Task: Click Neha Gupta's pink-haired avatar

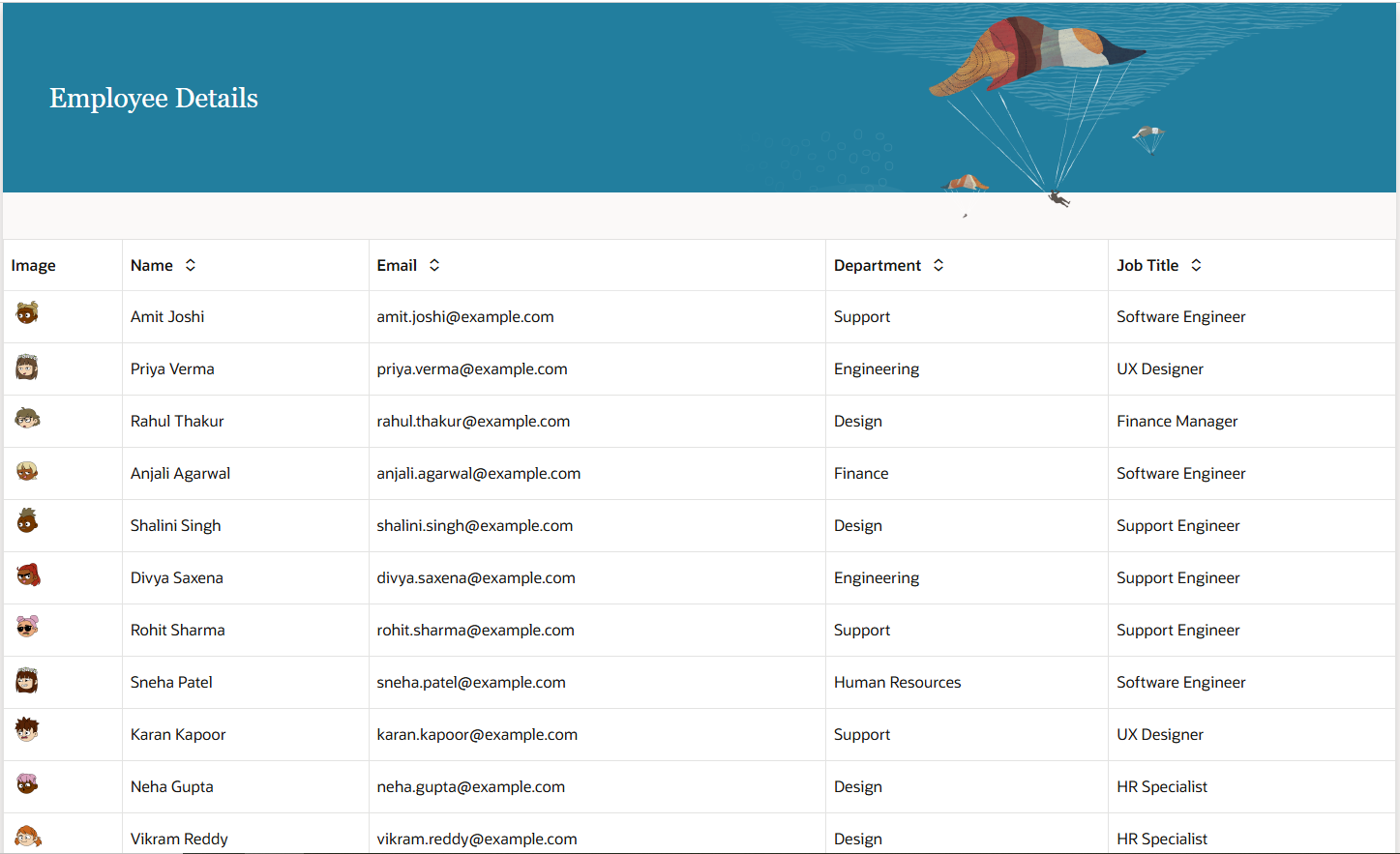Action: click(27, 783)
